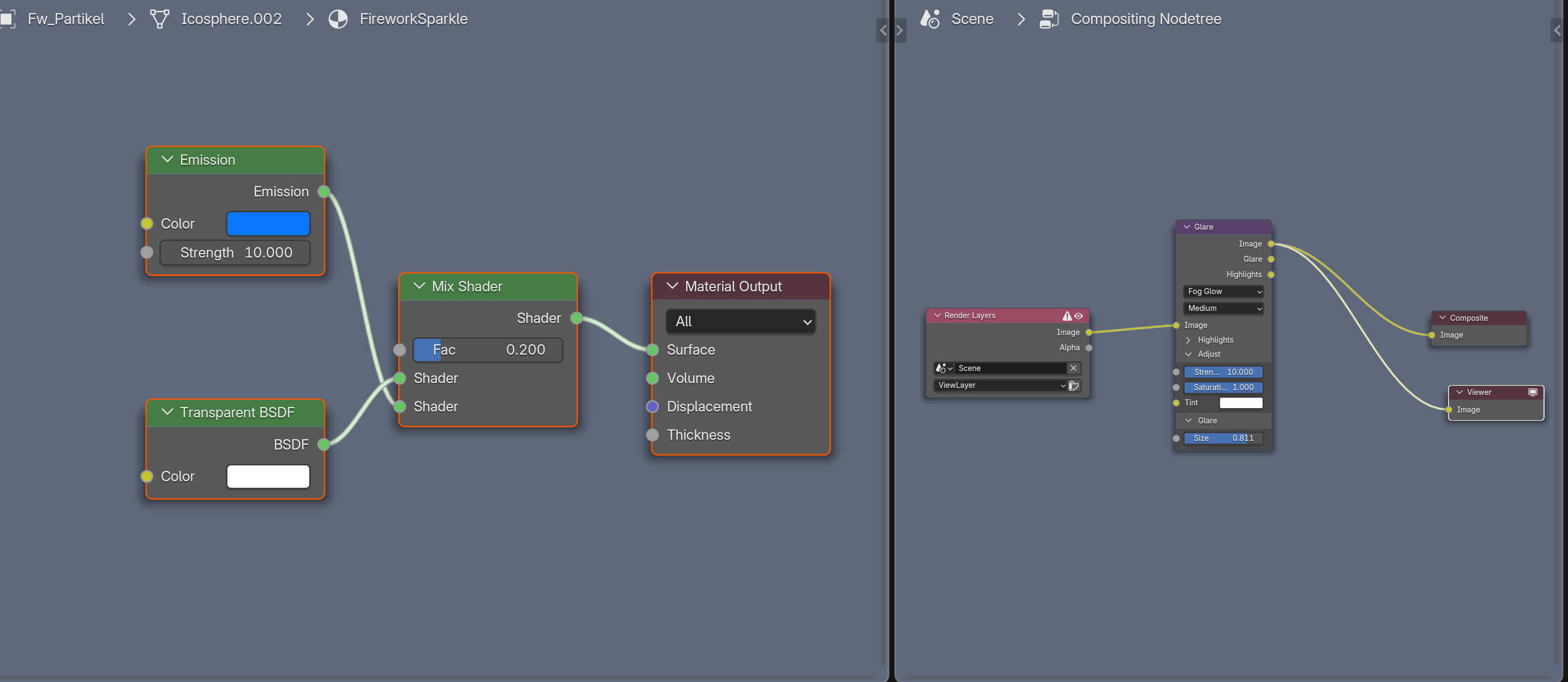Open the blue Emission Color swatch

coord(268,224)
